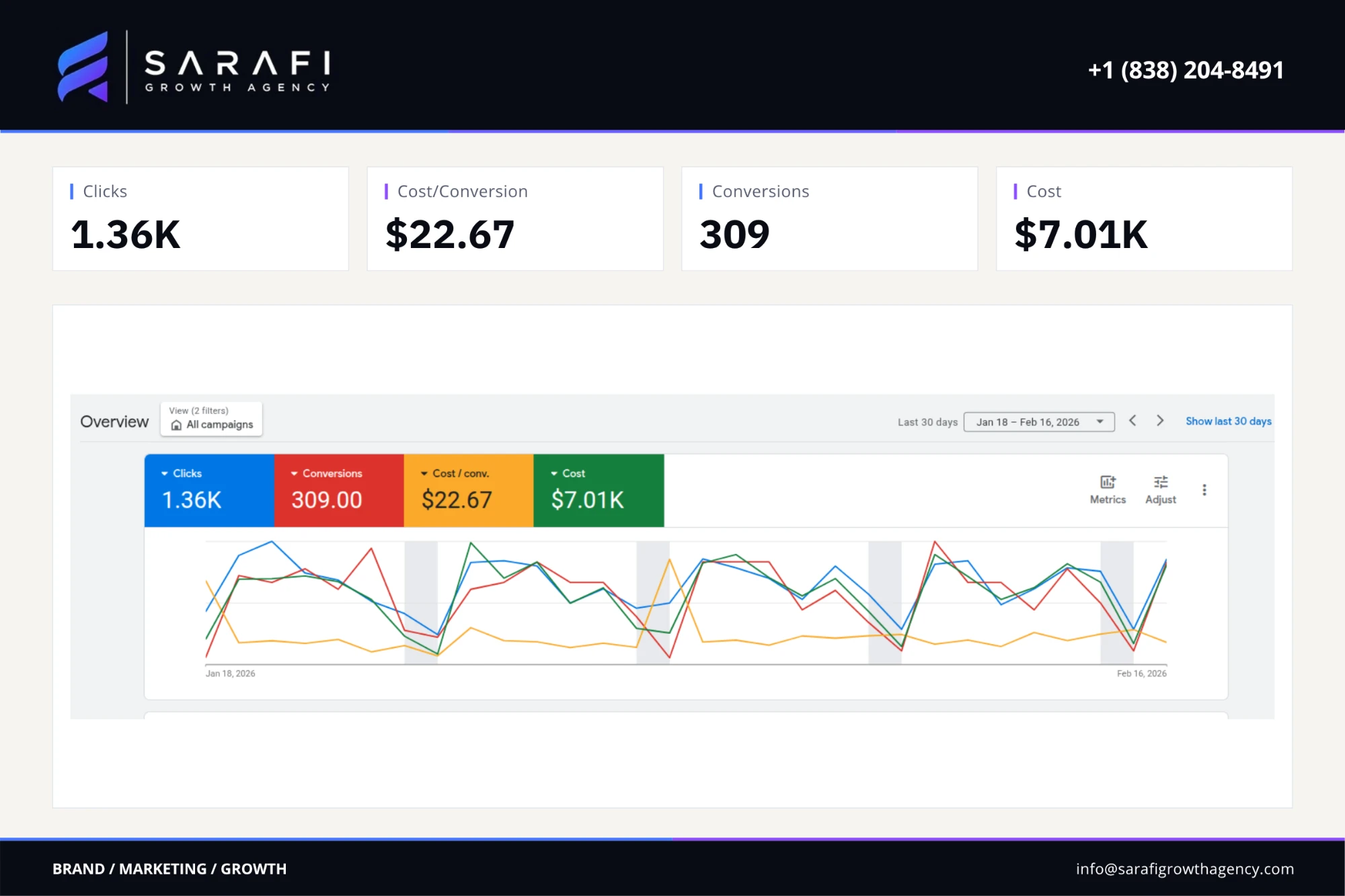Open the three-dot more options menu
Screen dimensions: 1345x896
pyautogui.click(x=1204, y=490)
